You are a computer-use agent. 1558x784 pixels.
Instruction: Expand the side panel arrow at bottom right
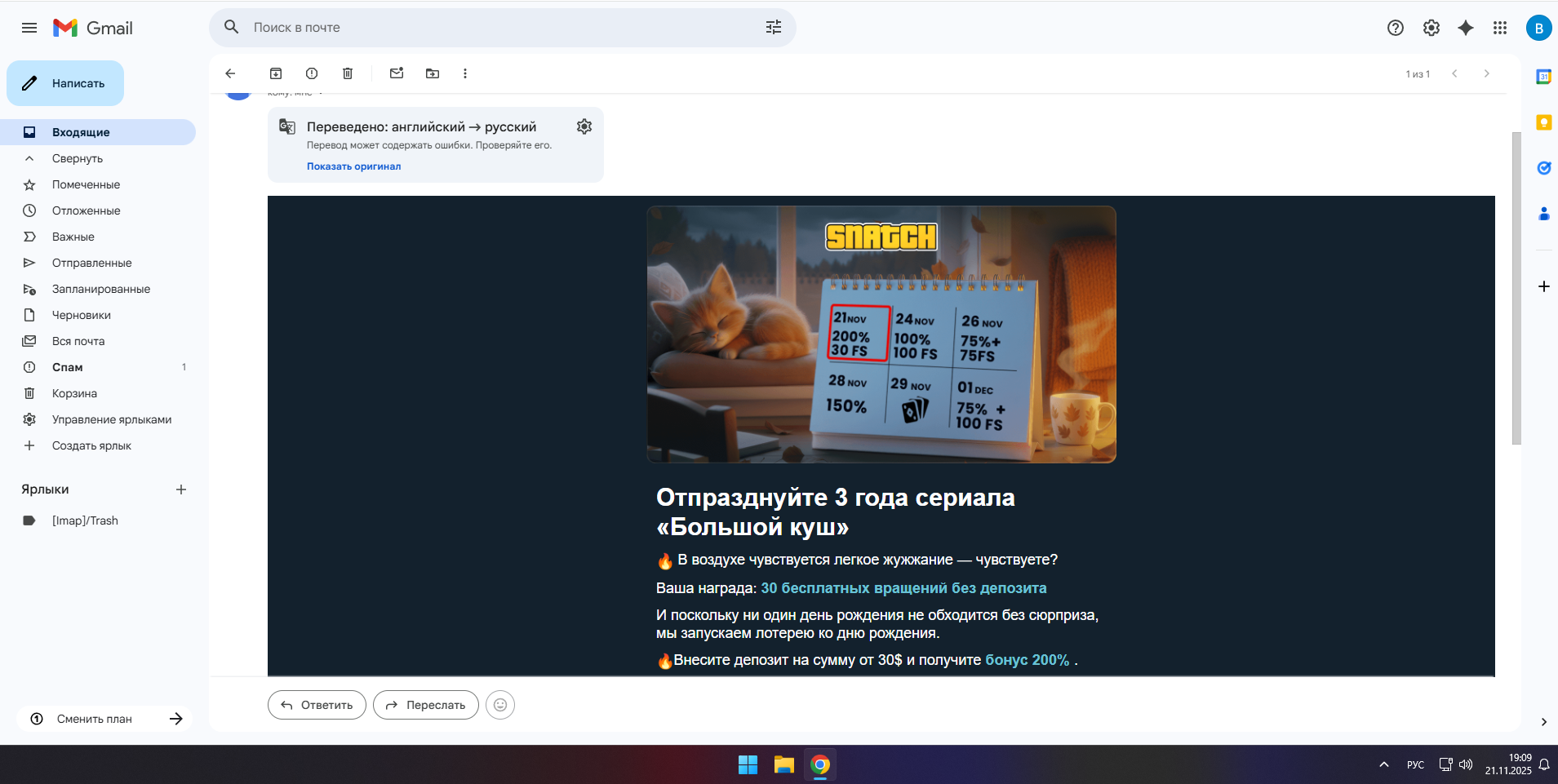click(x=1543, y=722)
